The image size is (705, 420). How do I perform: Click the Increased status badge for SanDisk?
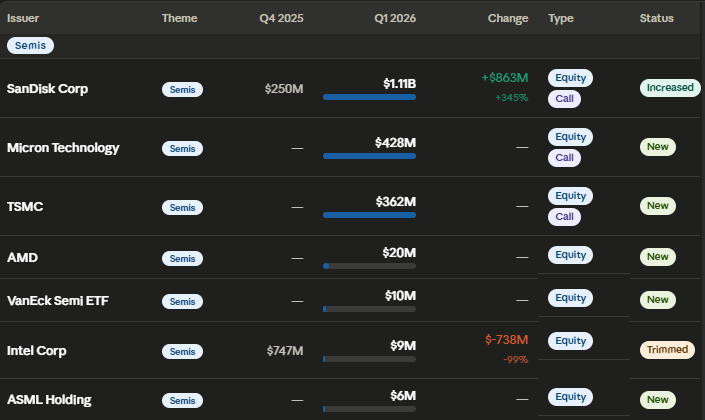[670, 88]
